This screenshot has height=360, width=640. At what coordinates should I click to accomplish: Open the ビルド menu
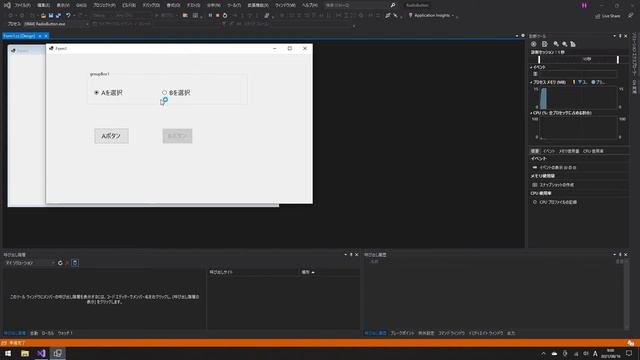point(129,5)
